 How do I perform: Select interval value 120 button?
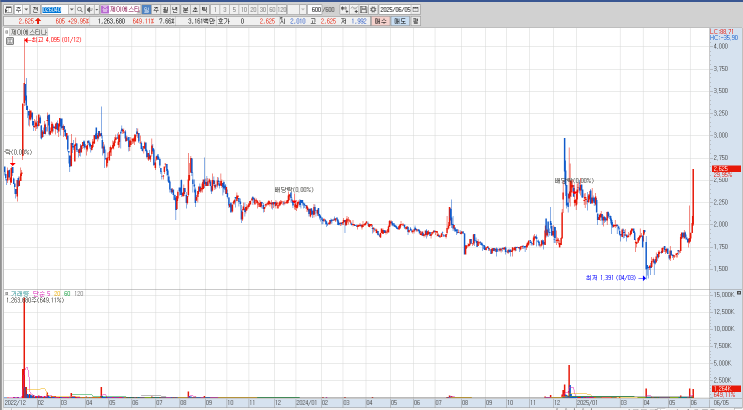tap(282, 9)
